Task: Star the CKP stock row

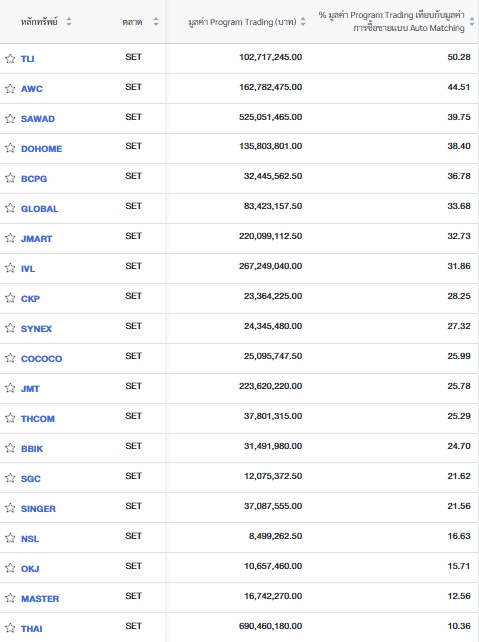Action: (10, 298)
